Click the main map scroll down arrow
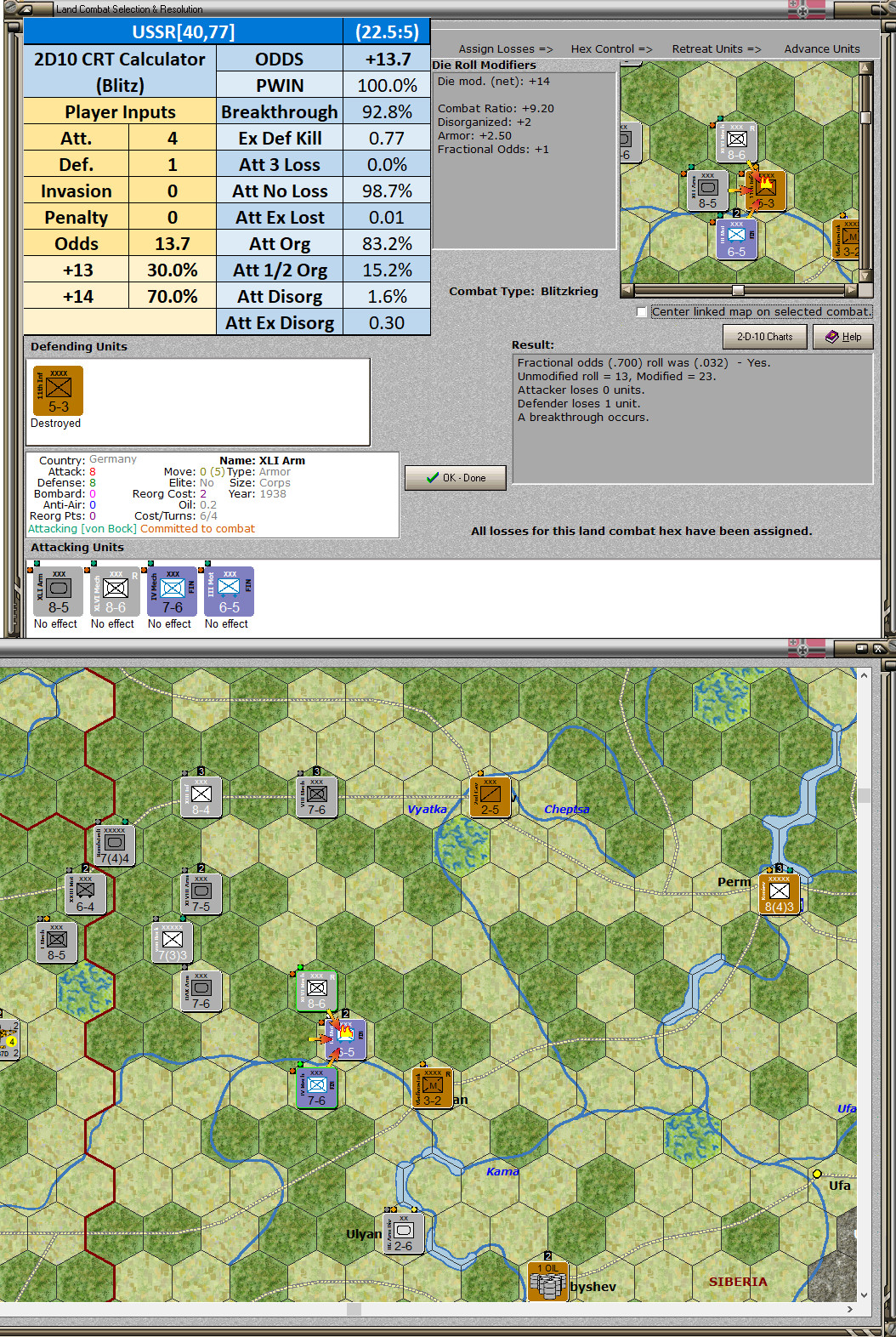The image size is (896, 1337). [x=864, y=1295]
